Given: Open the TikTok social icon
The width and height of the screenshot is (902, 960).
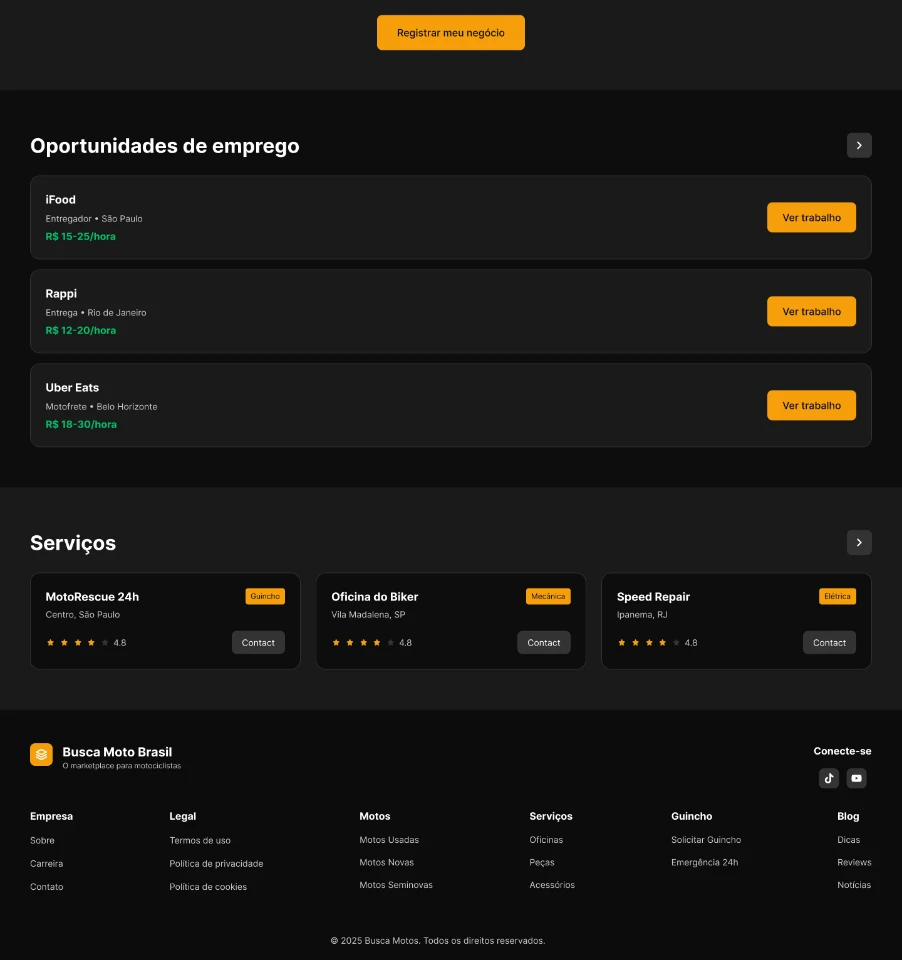Looking at the screenshot, I should pos(829,778).
